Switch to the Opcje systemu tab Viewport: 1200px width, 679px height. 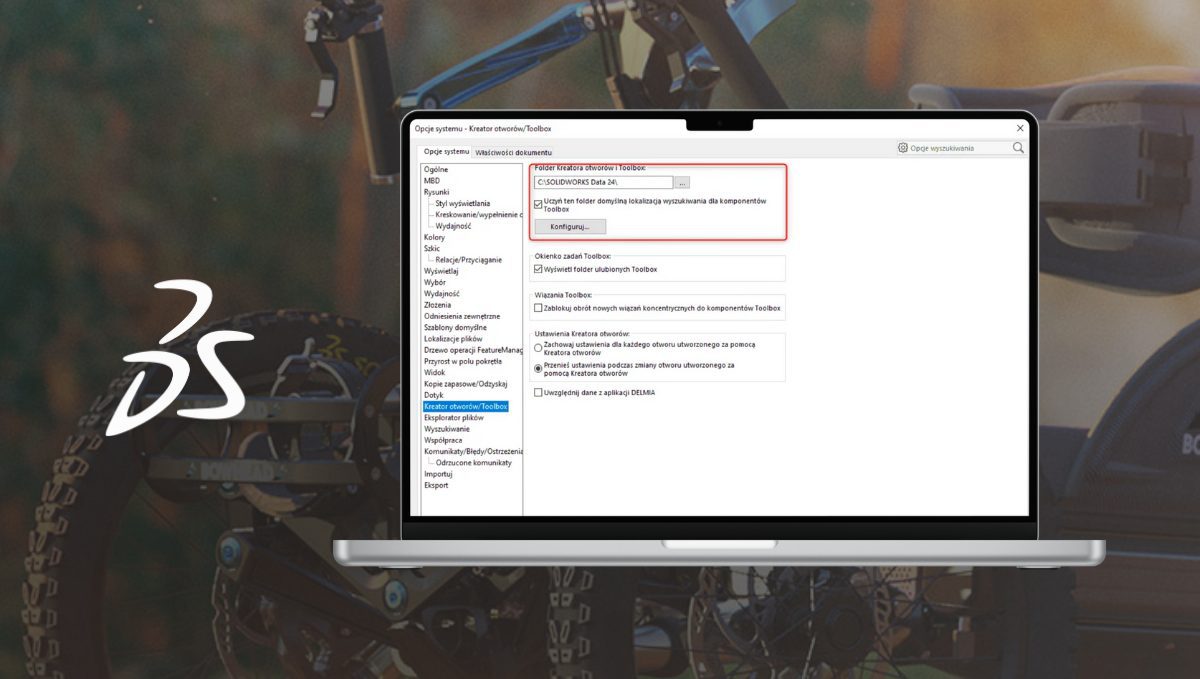(446, 151)
